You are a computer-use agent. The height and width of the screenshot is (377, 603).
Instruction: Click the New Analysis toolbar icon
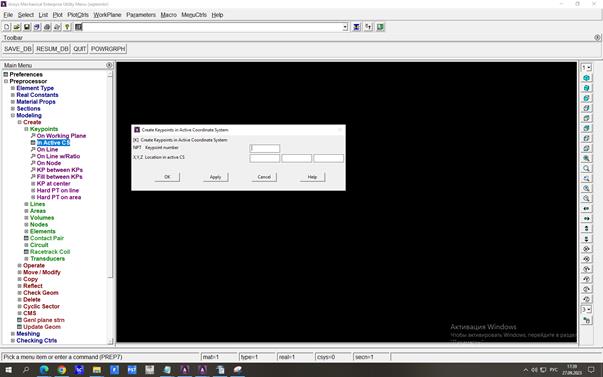pos(7,27)
